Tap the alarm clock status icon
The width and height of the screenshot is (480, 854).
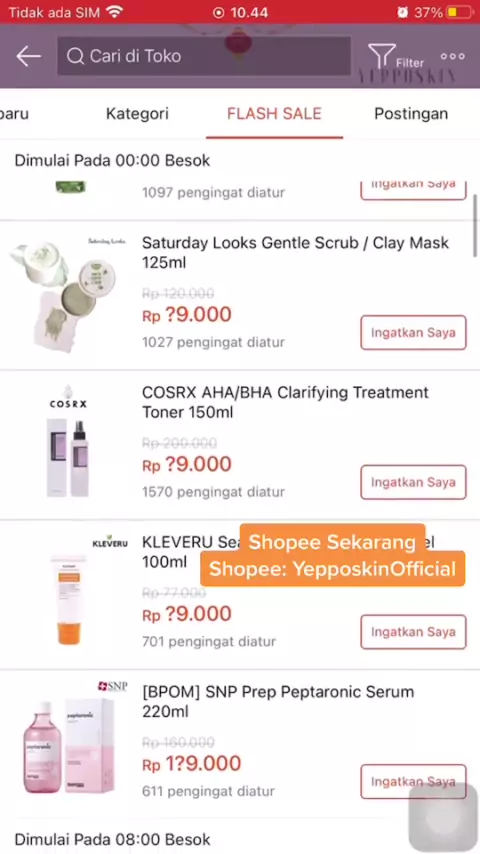tap(403, 12)
